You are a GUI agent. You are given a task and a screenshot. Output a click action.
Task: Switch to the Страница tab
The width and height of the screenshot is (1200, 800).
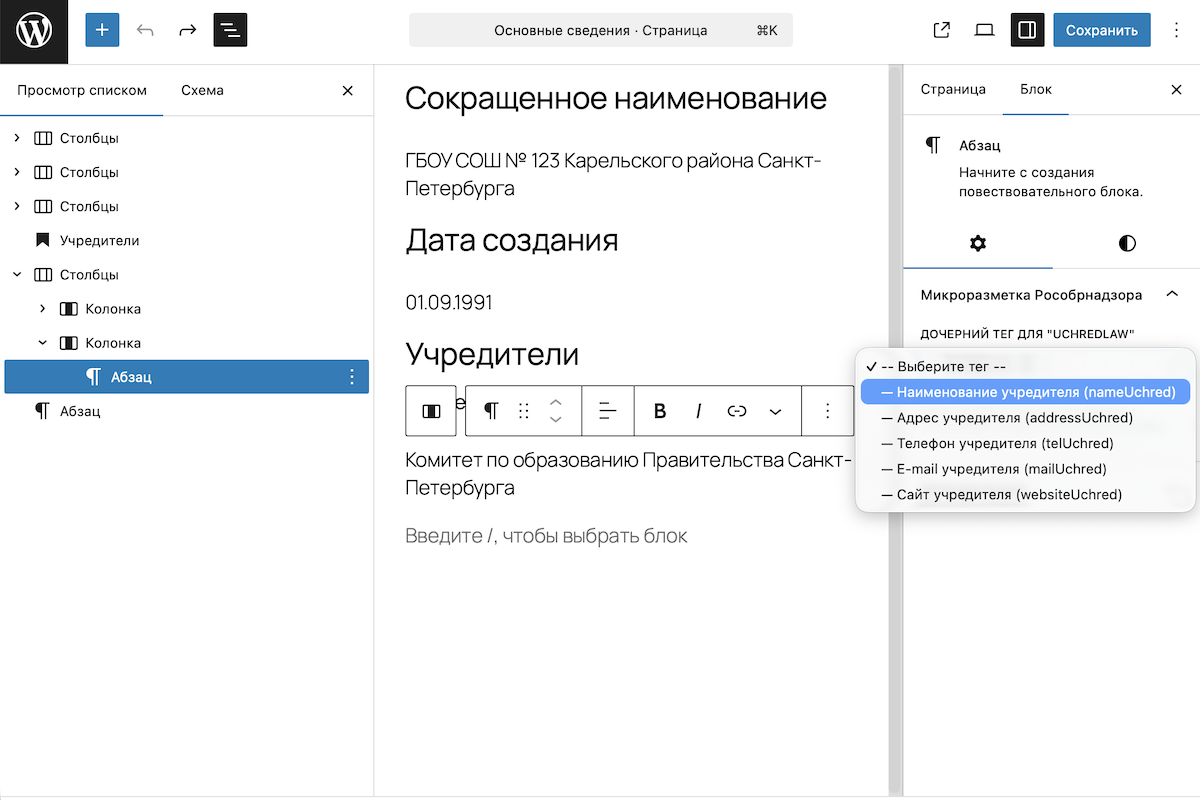tap(953, 89)
